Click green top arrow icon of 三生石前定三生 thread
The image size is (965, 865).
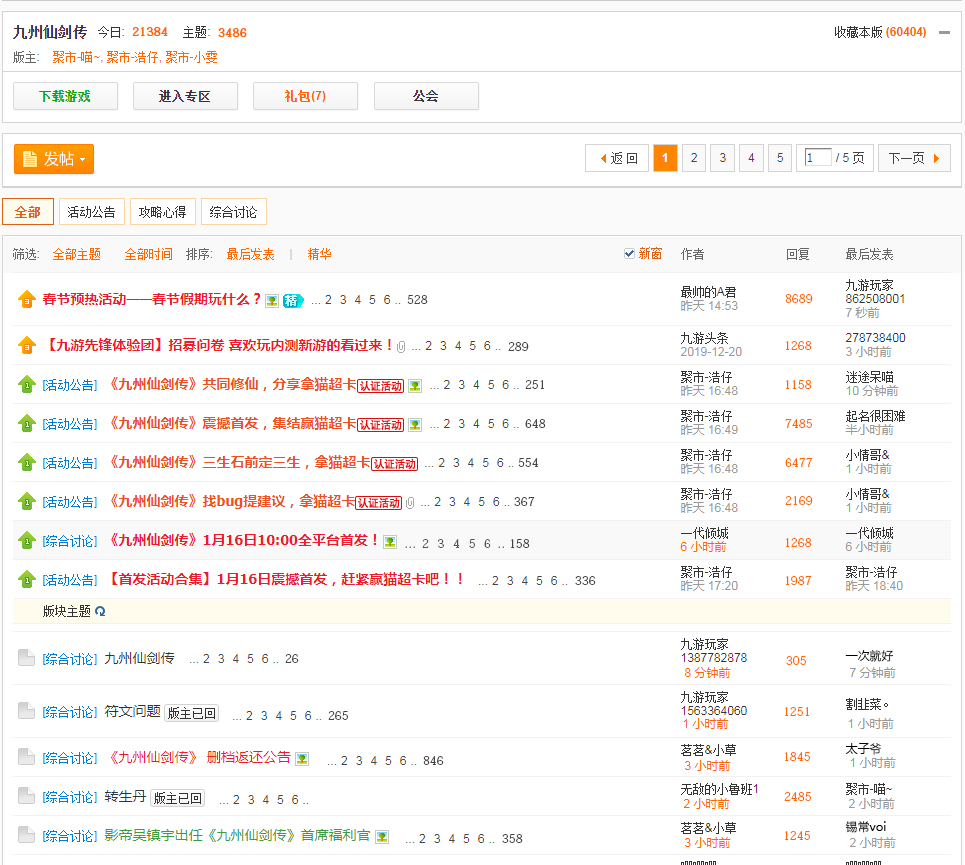tap(27, 462)
